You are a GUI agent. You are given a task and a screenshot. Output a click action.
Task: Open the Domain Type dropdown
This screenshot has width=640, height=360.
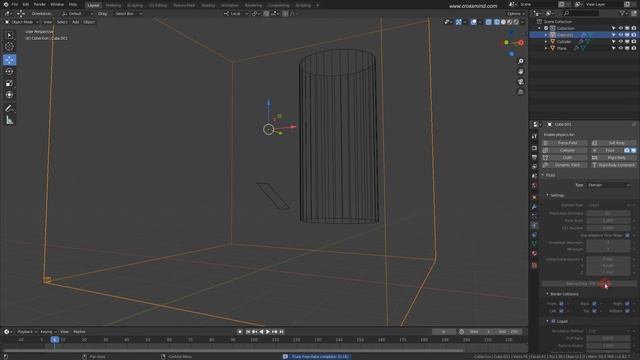pos(609,205)
